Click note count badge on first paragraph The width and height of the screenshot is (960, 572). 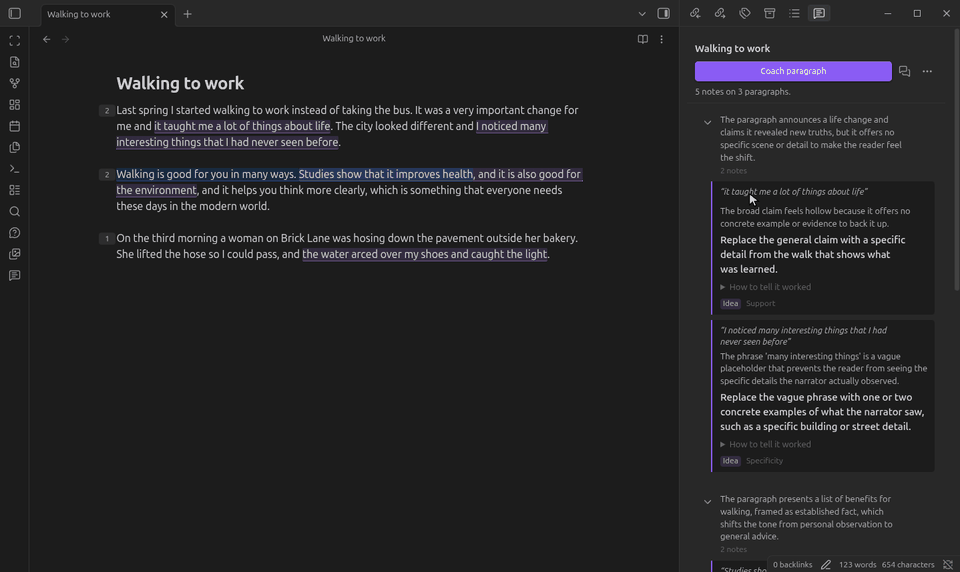[107, 111]
